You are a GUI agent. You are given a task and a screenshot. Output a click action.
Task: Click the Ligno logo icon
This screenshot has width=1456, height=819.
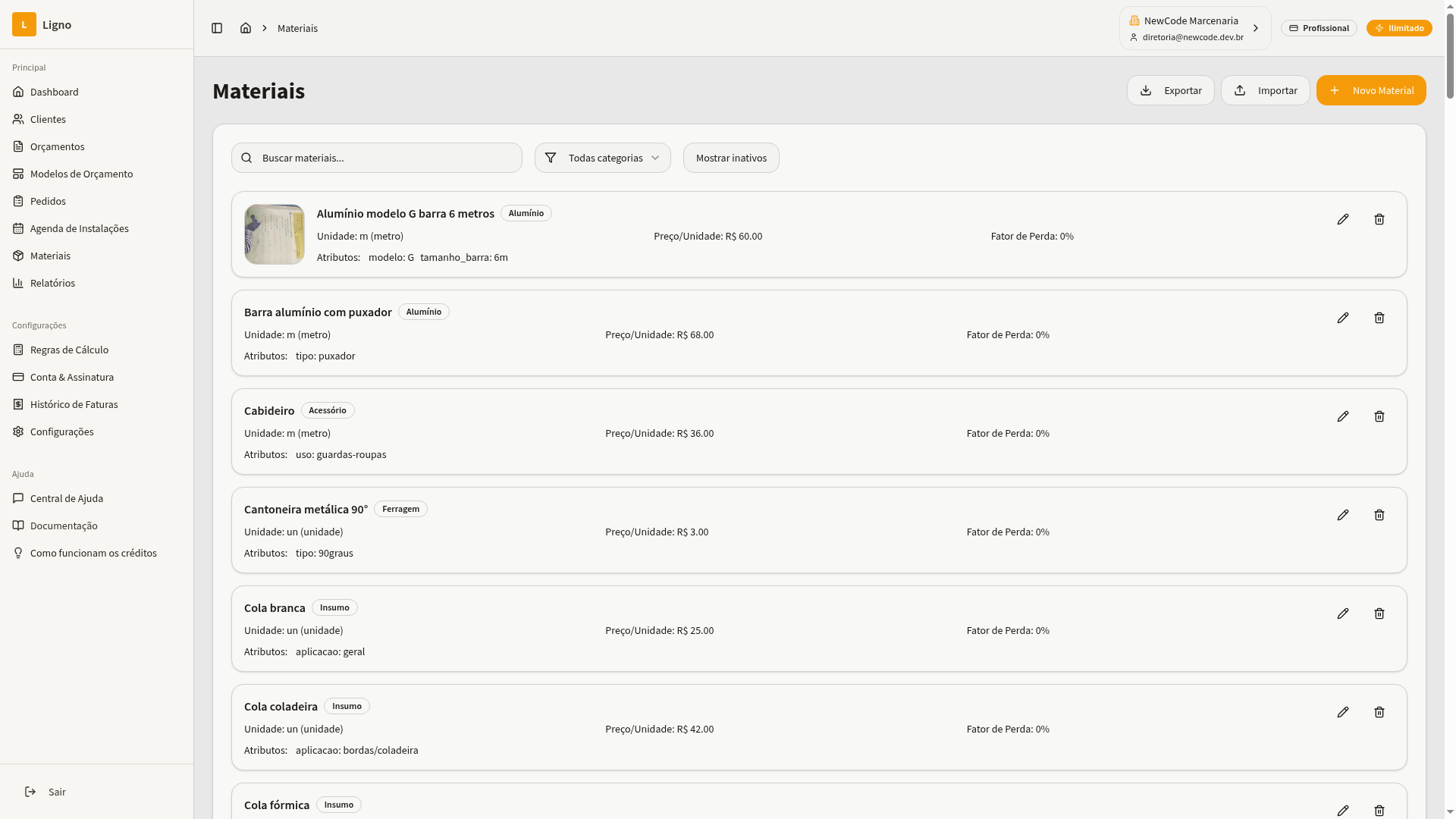[24, 24]
